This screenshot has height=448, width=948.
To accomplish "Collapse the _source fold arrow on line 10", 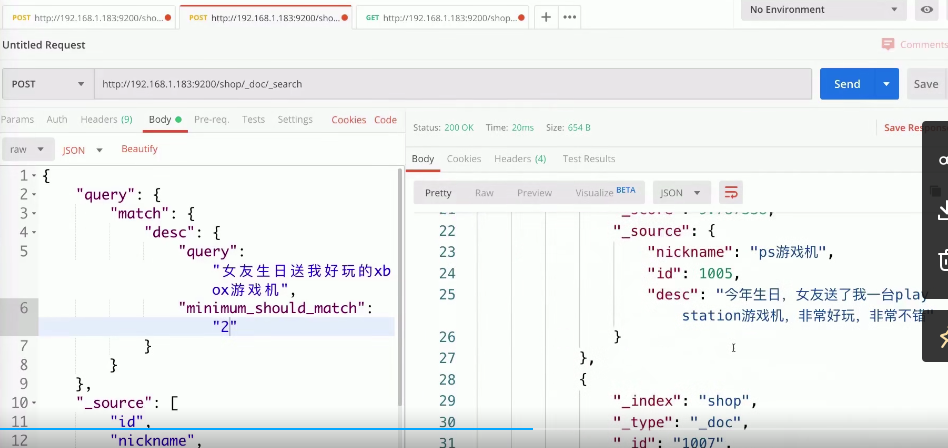I will tap(34, 403).
